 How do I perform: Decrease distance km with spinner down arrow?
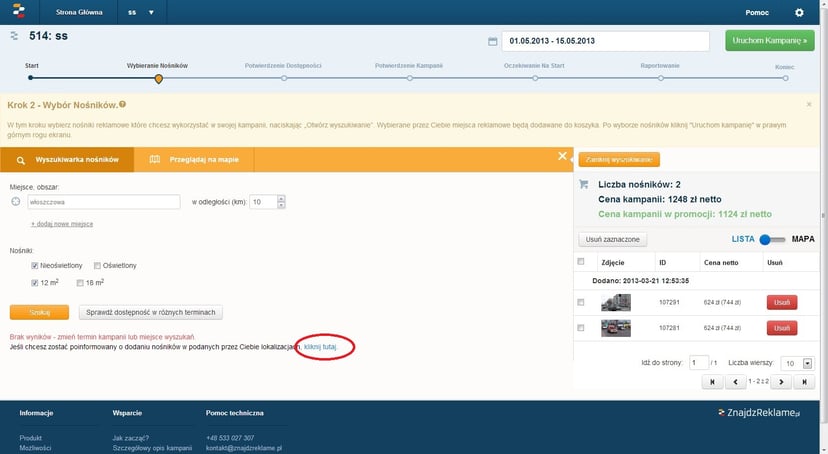(281, 205)
